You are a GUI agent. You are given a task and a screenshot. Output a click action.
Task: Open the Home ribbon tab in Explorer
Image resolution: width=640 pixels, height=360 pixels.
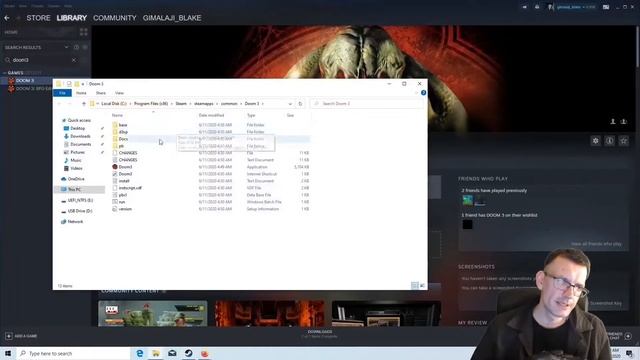[81, 93]
